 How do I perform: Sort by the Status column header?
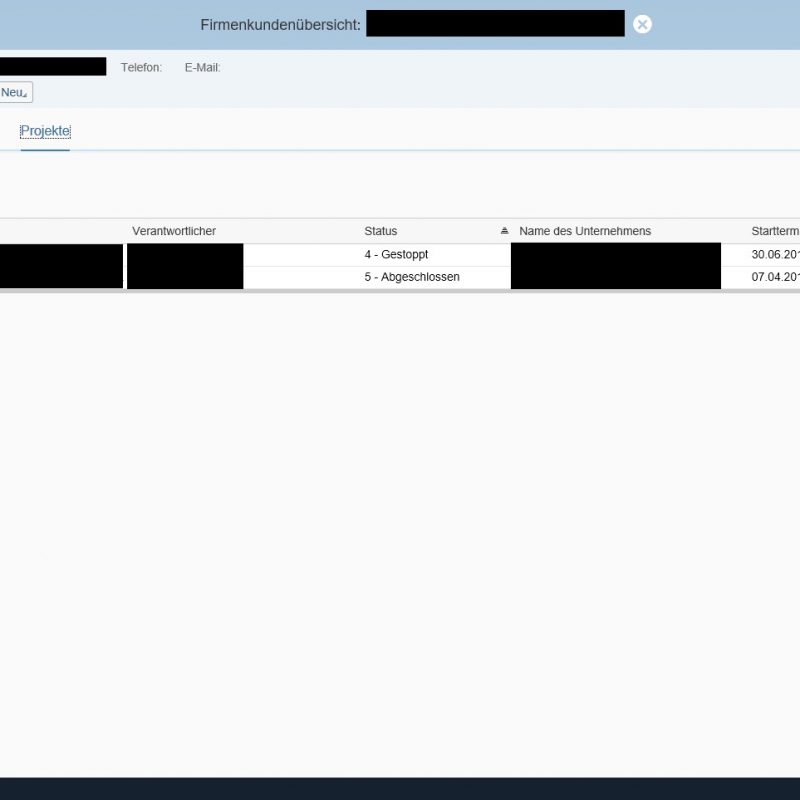381,231
